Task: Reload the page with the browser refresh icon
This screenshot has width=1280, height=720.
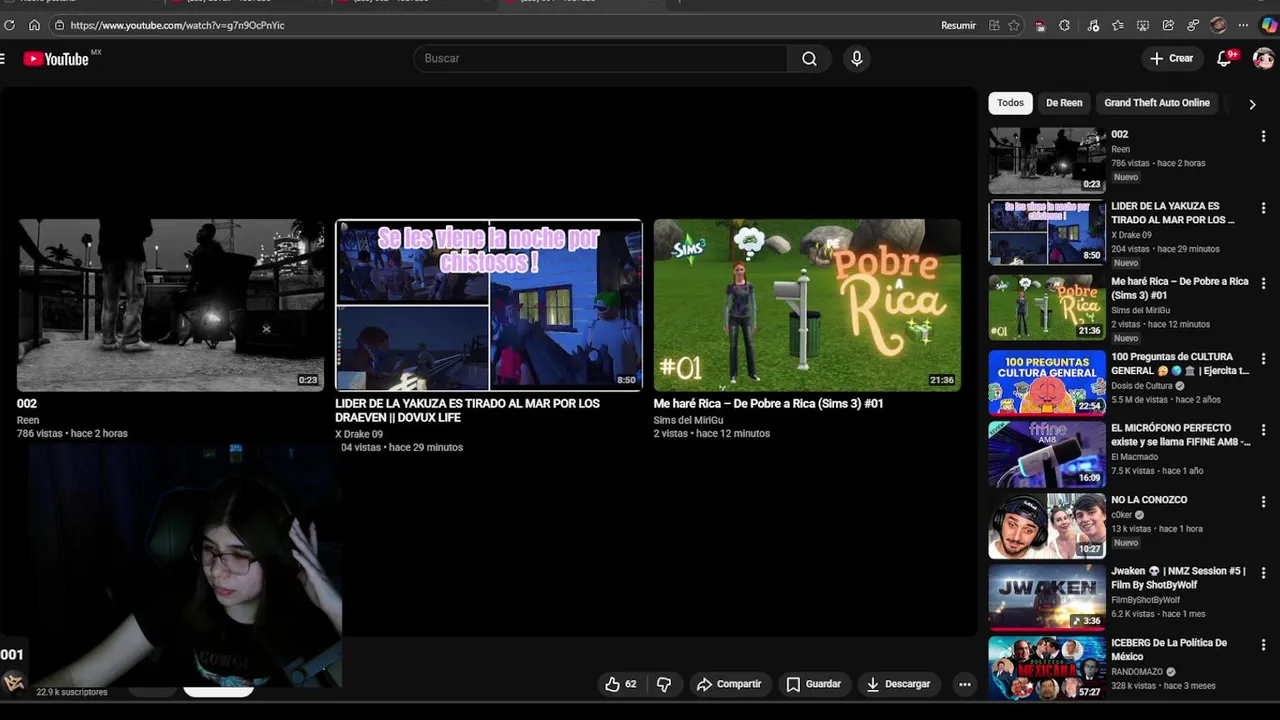Action: click(x=10, y=25)
